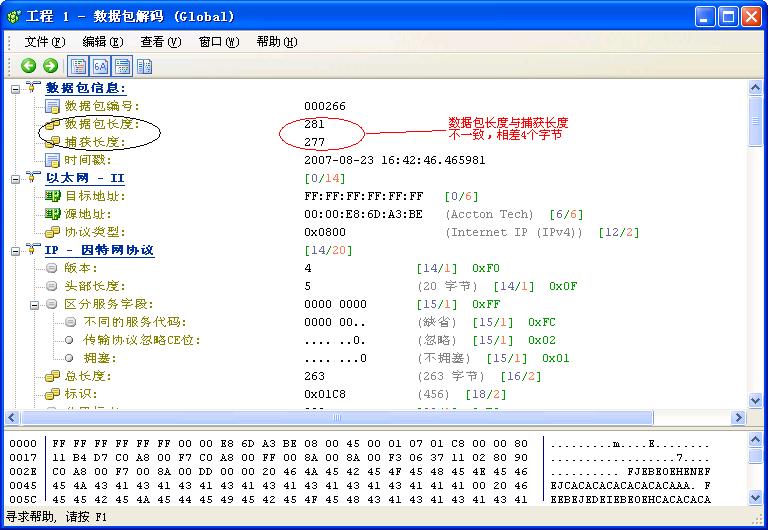Click the network icon beside IP - 因特网协议
Viewport: 768px width, 530px height.
[x=33, y=249]
